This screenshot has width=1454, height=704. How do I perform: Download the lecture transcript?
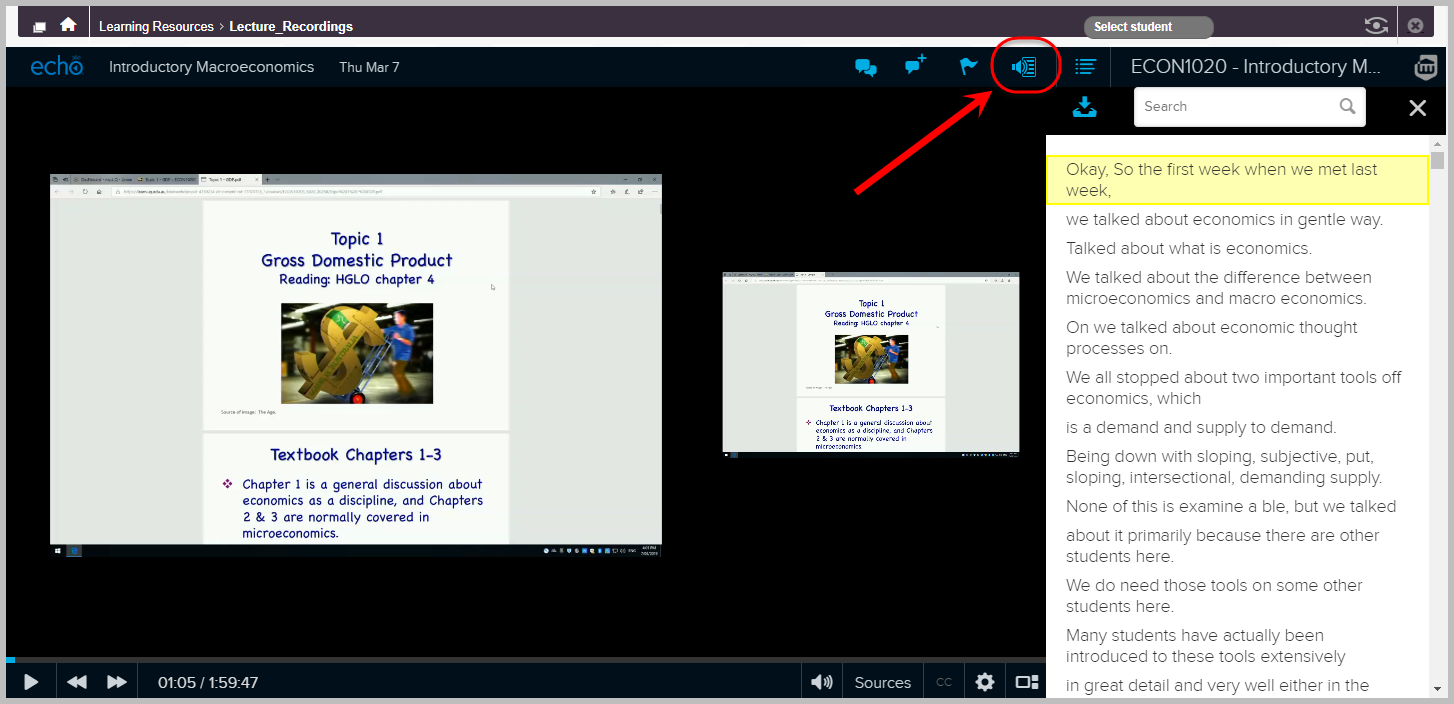1084,107
